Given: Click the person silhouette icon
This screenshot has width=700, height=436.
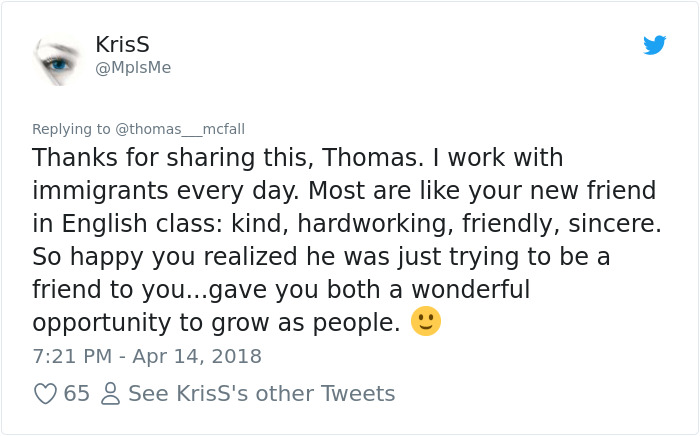Looking at the screenshot, I should [110, 394].
